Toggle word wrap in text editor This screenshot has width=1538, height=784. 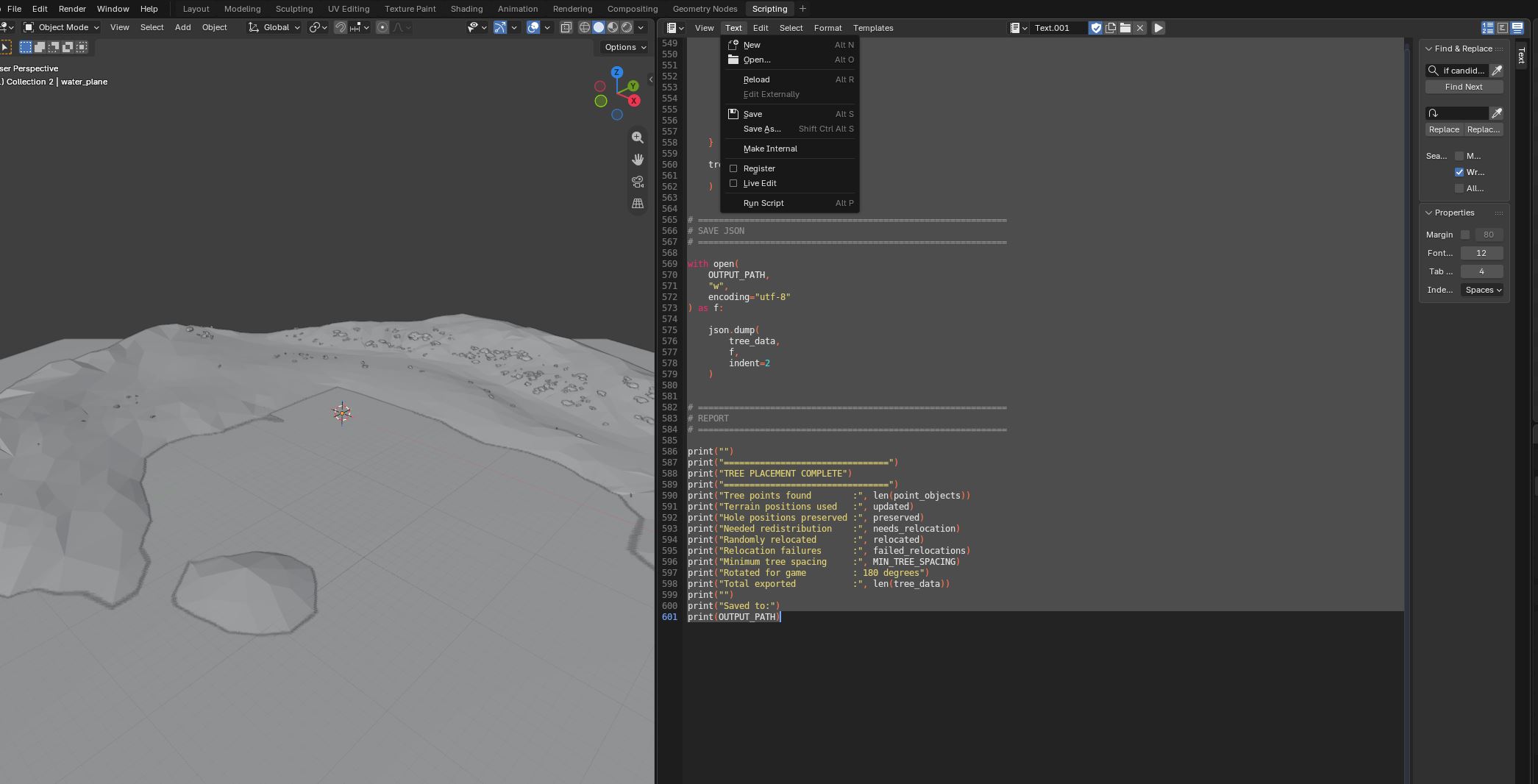point(1503,28)
